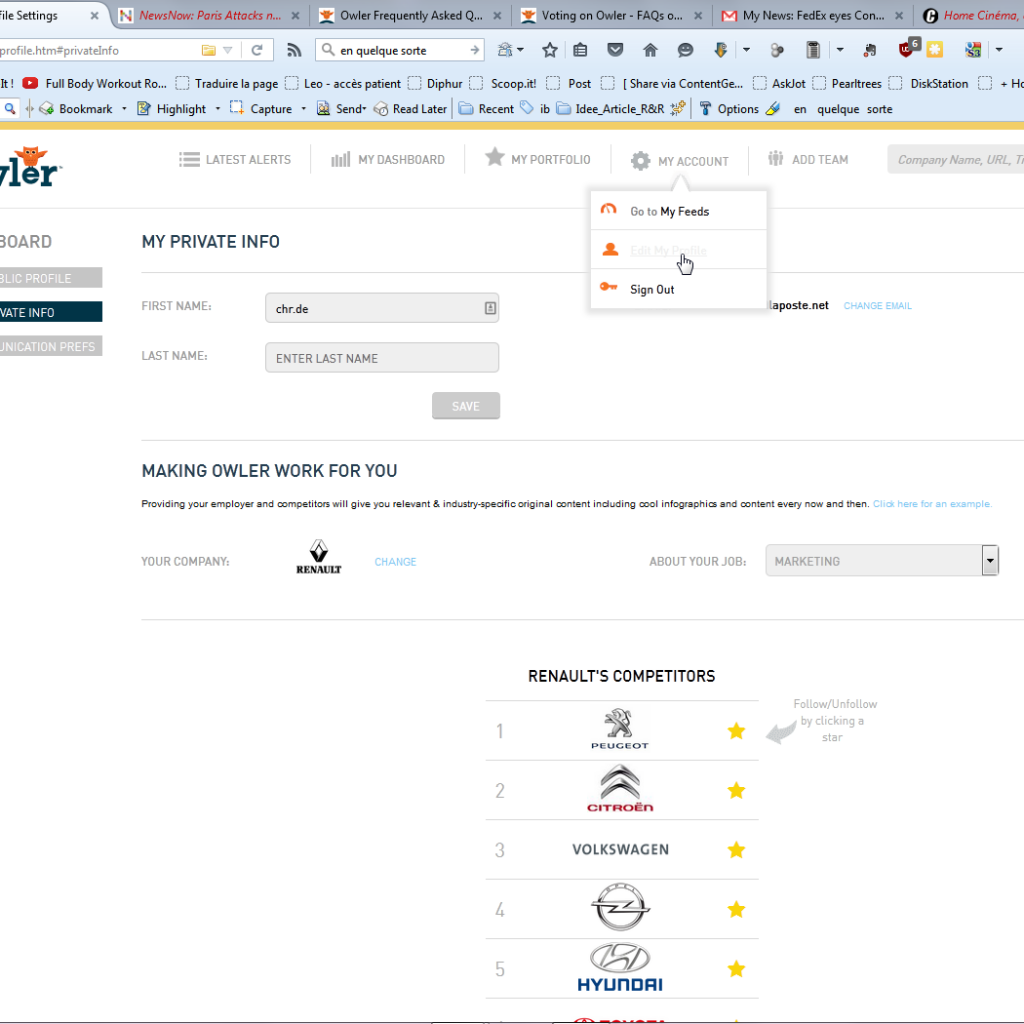Click the calculator-style clipboard toolbar icon
The width and height of the screenshot is (1024, 1024).
[813, 50]
